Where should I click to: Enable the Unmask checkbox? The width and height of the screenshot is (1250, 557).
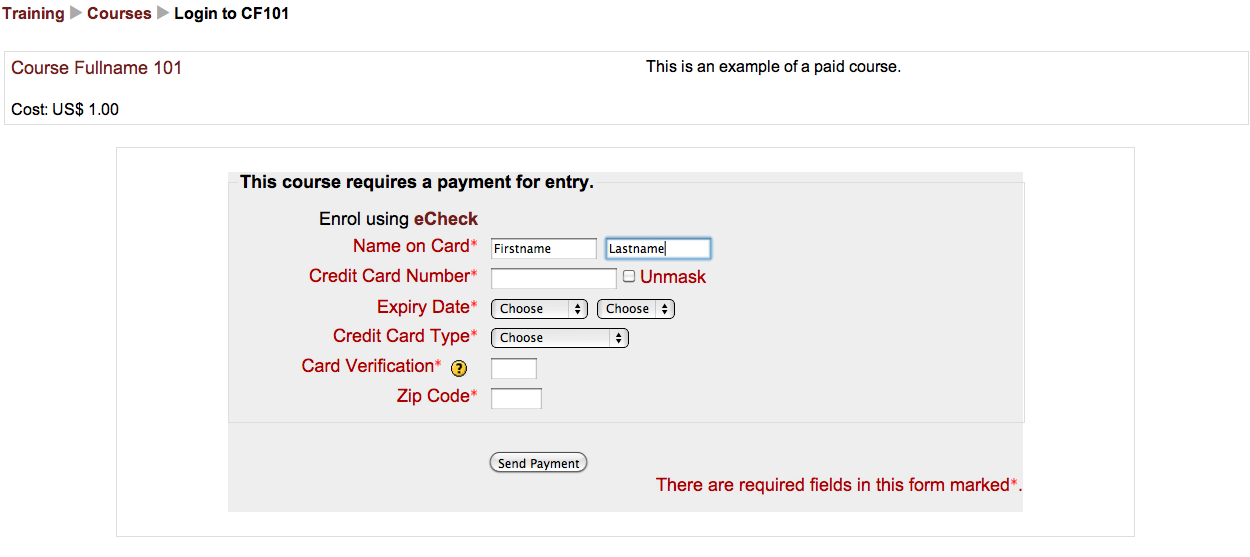click(x=629, y=276)
